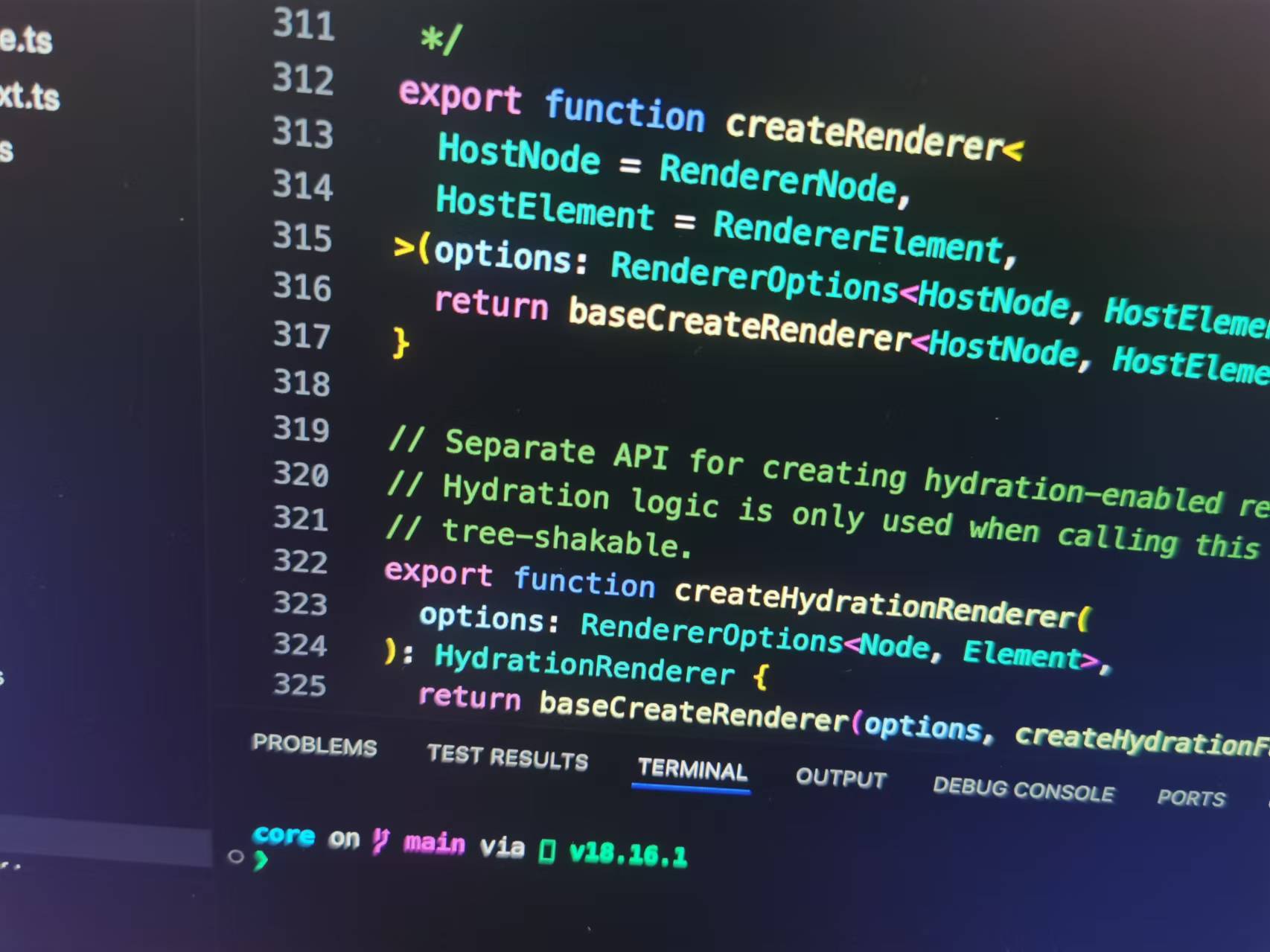The image size is (1270, 952).
Task: Show the OUTPUT panel tab
Action: (x=841, y=778)
